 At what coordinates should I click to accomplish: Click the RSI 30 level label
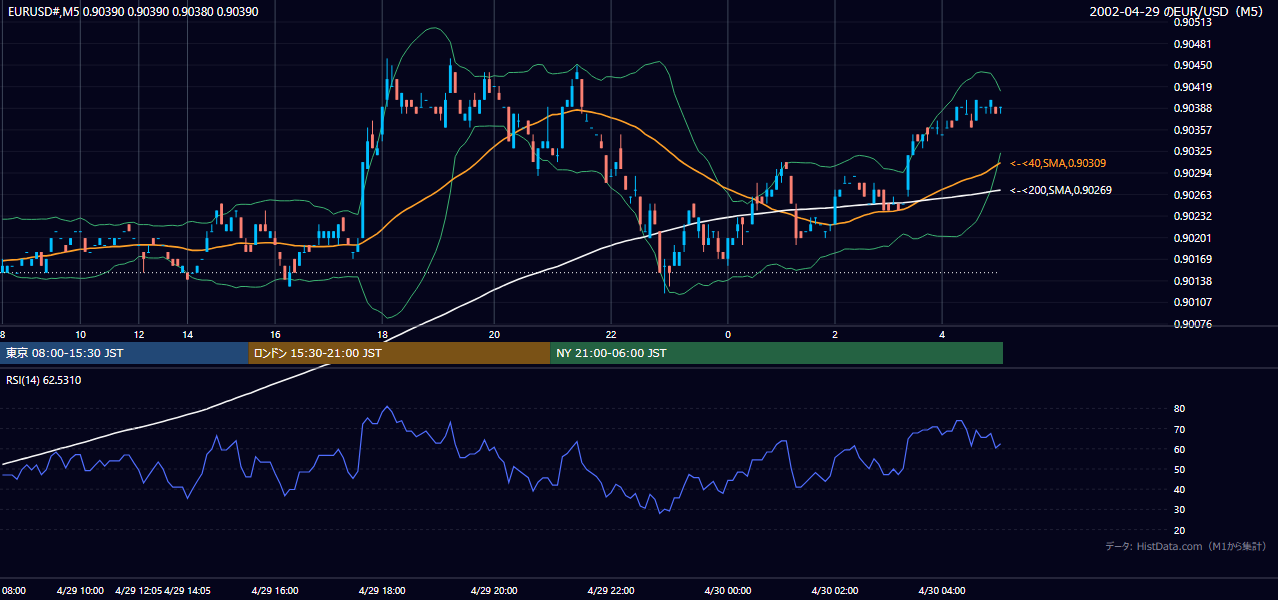(x=1179, y=510)
